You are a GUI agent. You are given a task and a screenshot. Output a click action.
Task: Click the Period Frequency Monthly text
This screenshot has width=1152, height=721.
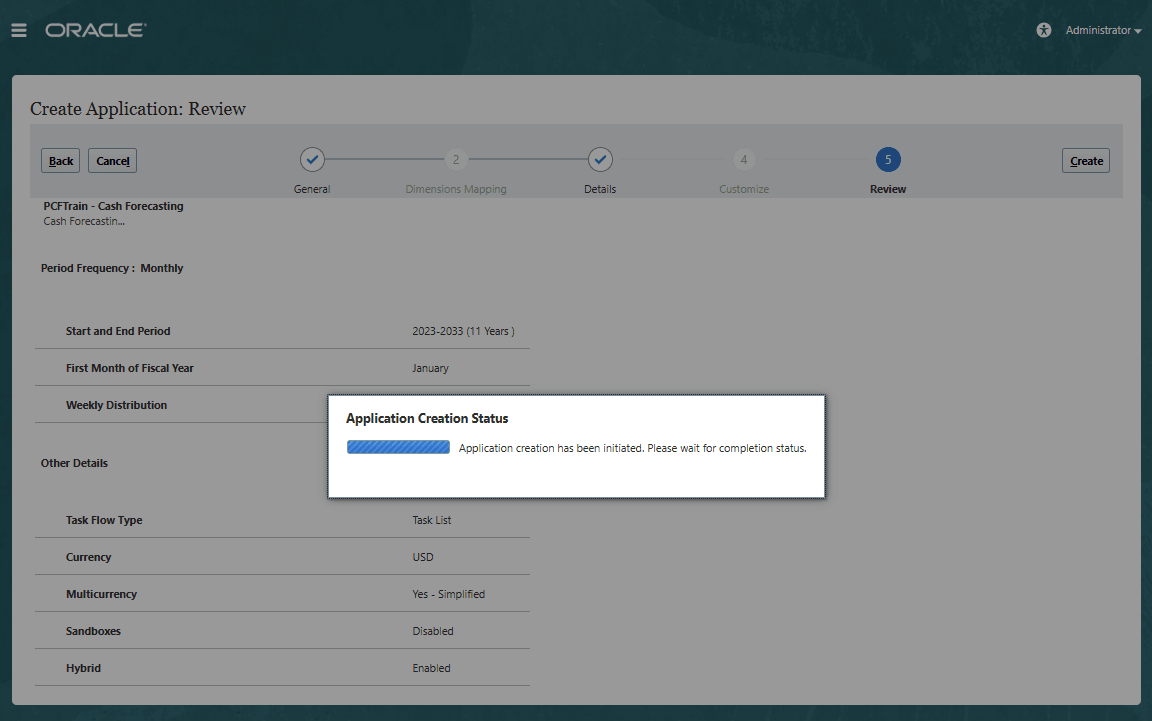click(112, 268)
